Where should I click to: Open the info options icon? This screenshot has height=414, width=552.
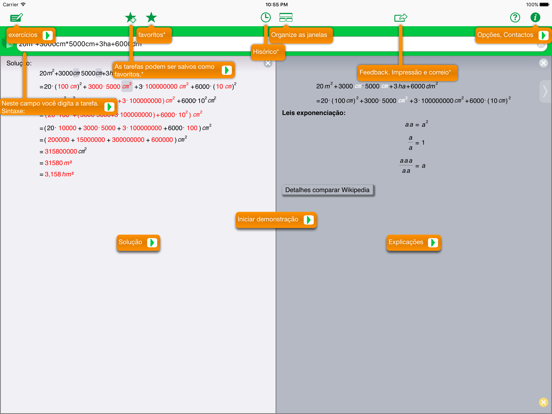(535, 17)
